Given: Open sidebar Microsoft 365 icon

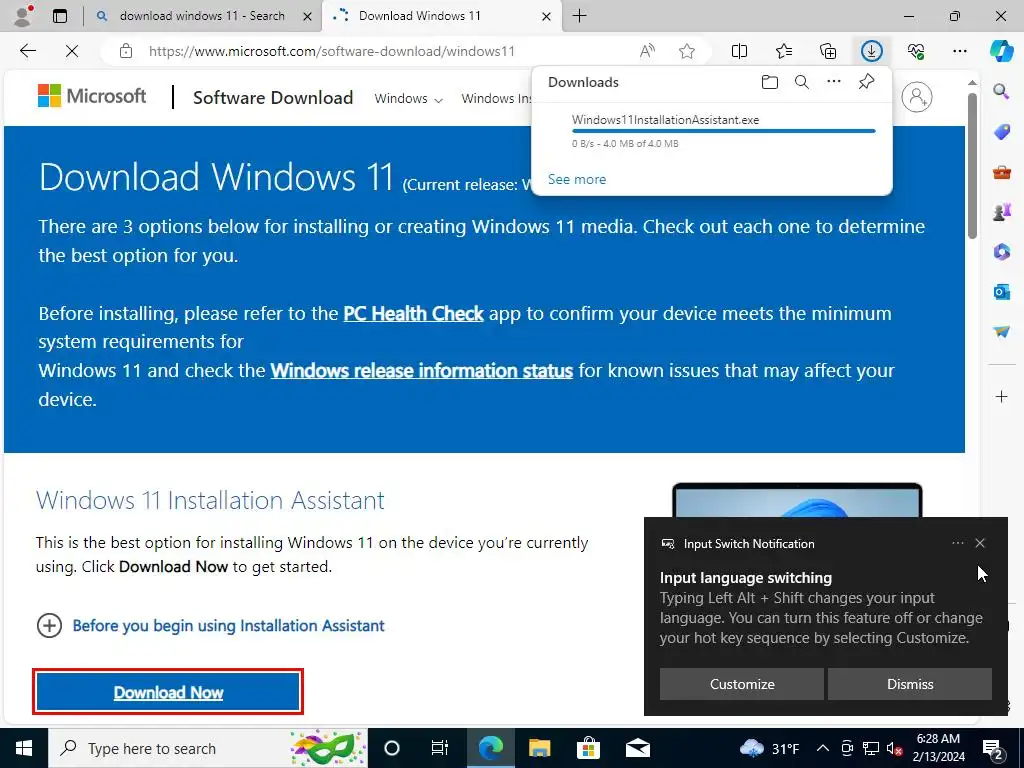Looking at the screenshot, I should [x=1001, y=251].
